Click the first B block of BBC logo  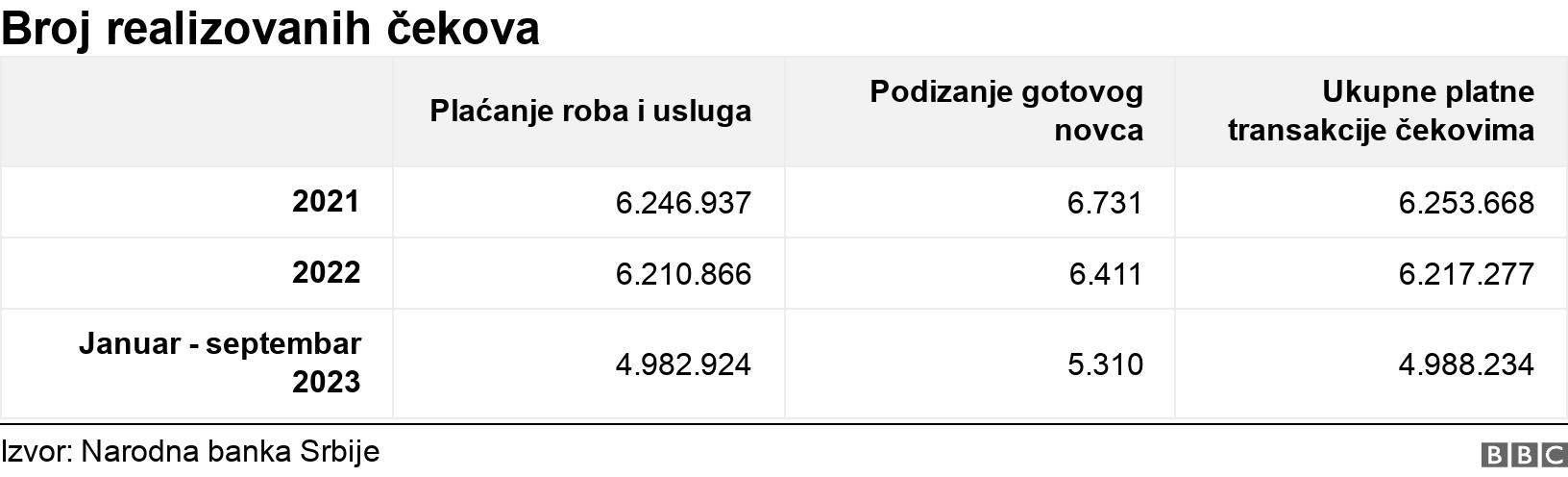coord(1494,455)
